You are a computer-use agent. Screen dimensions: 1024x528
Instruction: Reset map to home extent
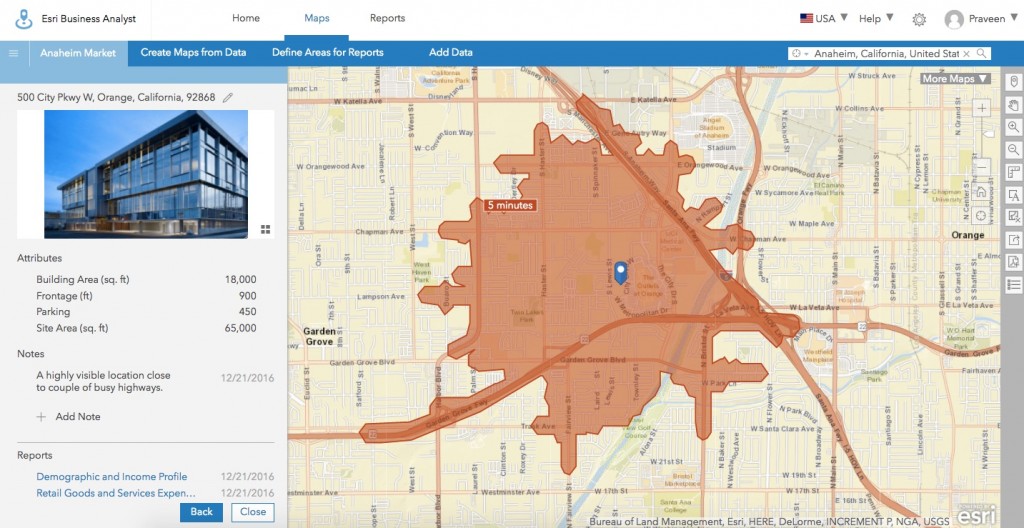[981, 192]
